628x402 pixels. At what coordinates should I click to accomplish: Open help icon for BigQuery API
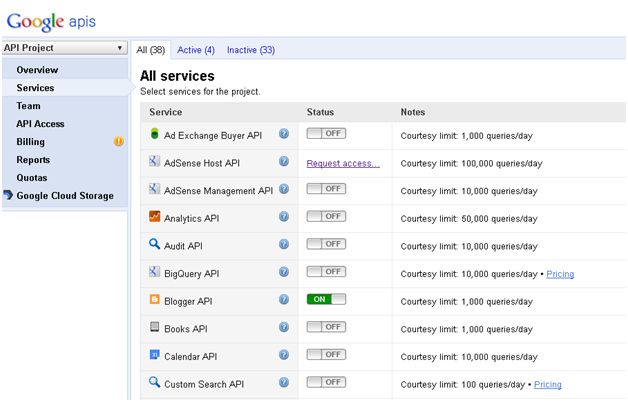(x=284, y=271)
